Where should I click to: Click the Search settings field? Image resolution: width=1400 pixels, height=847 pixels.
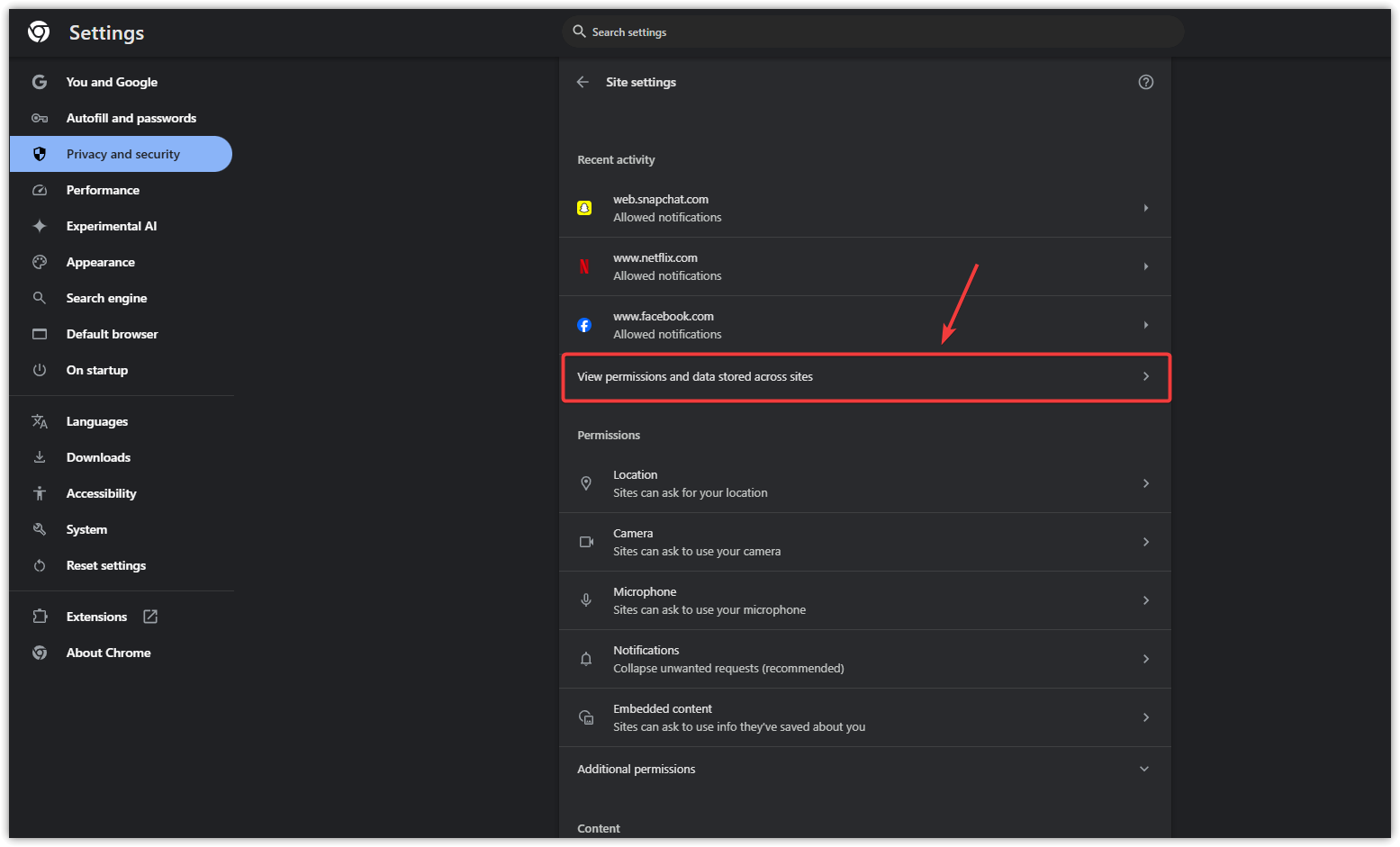pos(872,32)
